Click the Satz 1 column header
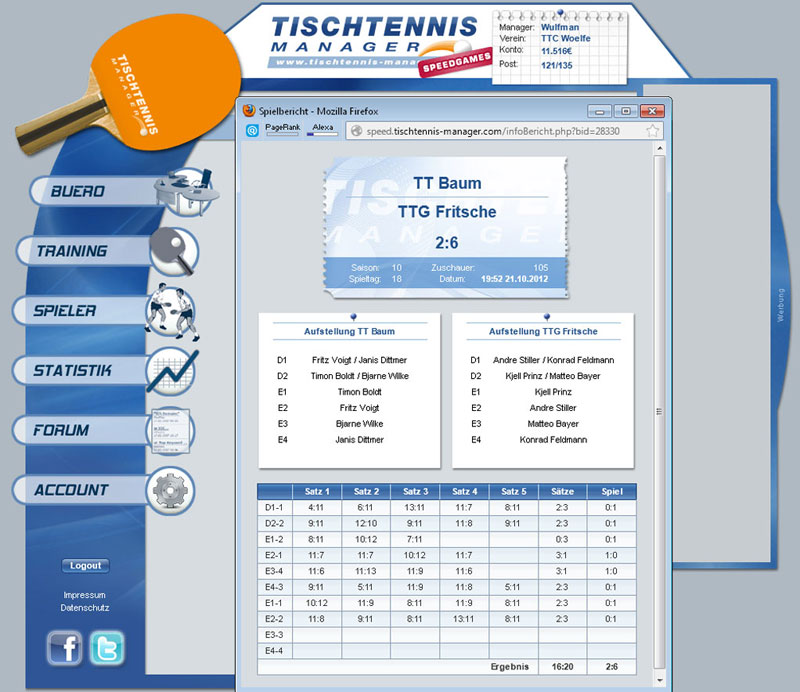 (317, 491)
